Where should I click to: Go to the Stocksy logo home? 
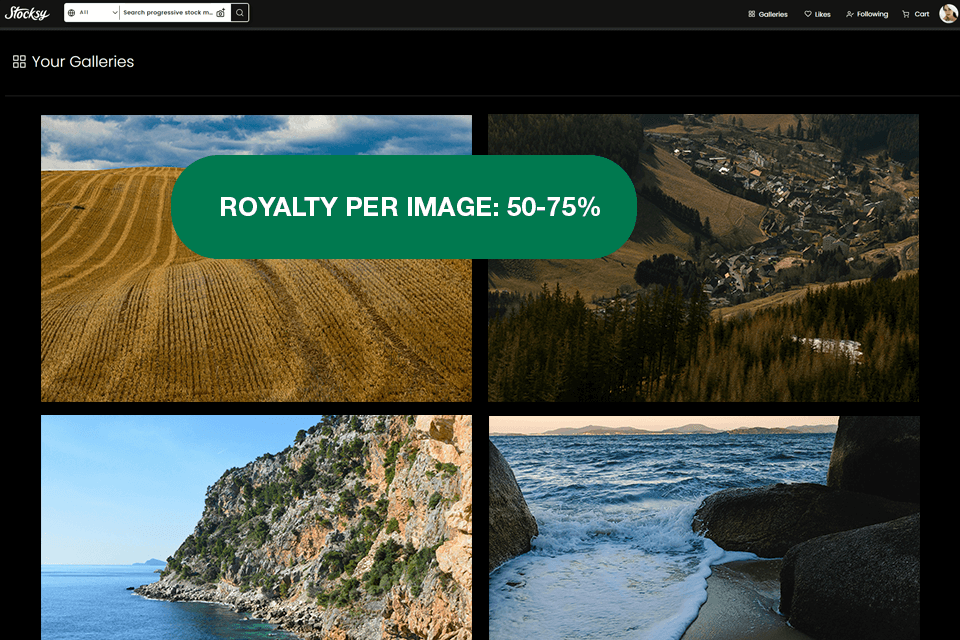point(27,13)
